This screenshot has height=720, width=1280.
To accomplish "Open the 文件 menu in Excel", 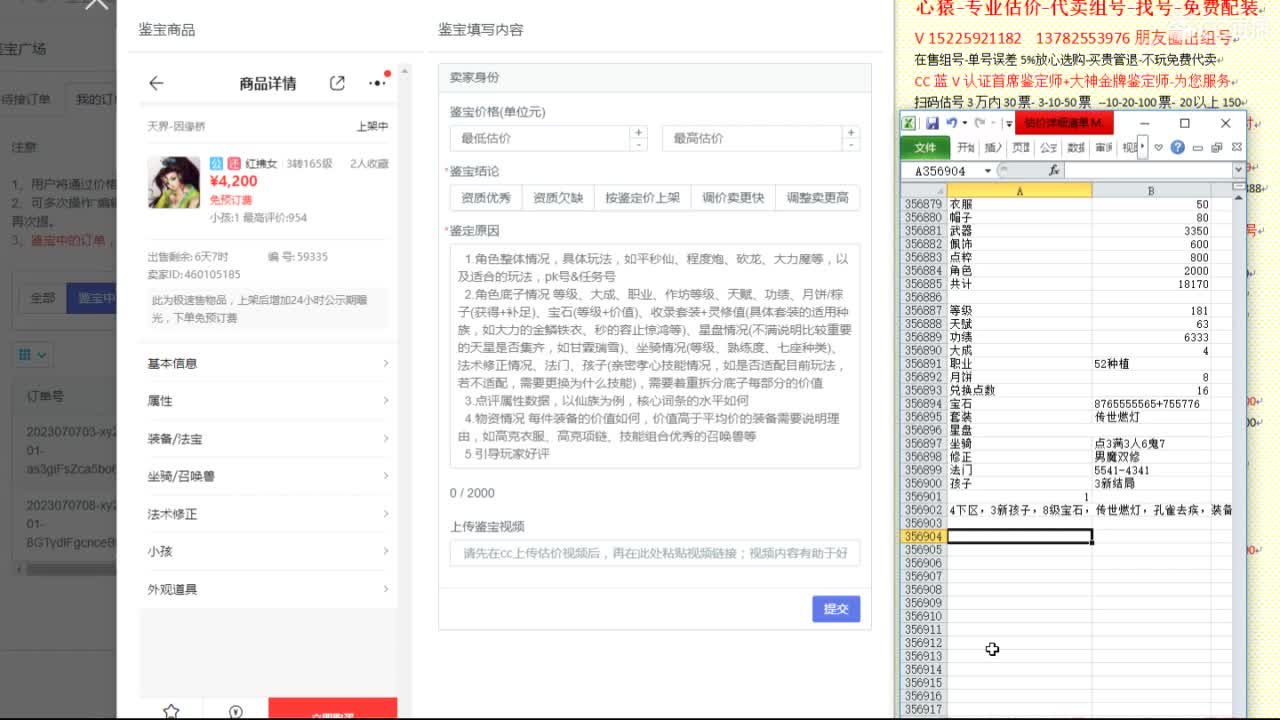I will click(x=925, y=146).
